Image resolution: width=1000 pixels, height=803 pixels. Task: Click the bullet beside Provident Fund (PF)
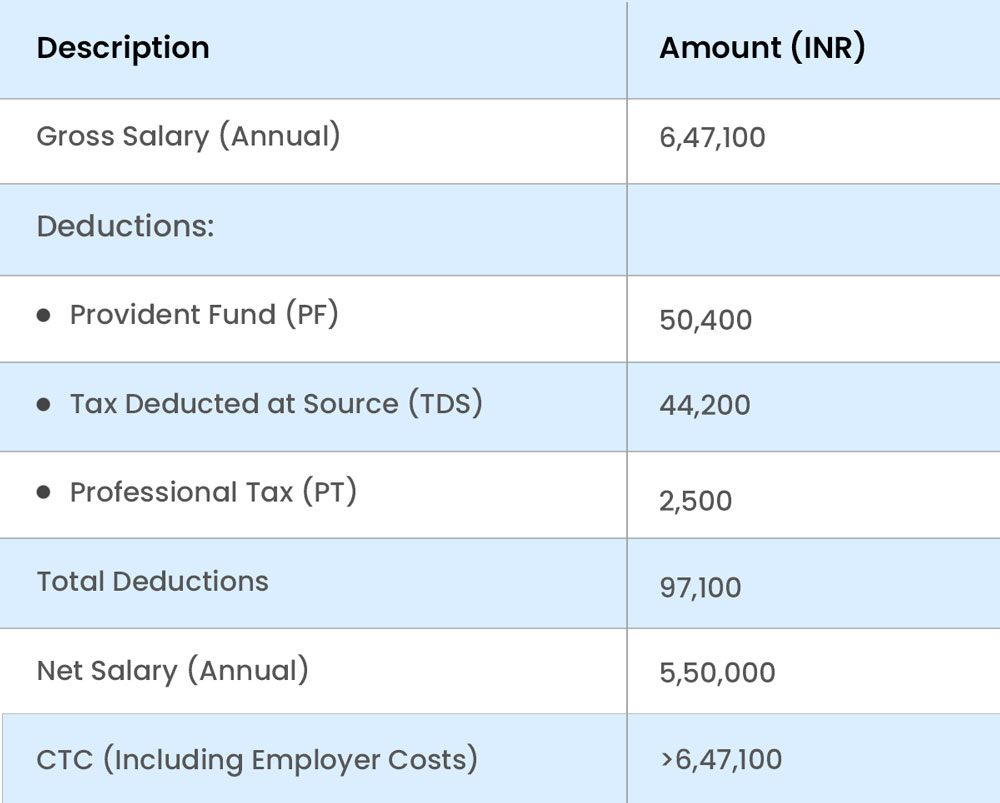[x=44, y=315]
